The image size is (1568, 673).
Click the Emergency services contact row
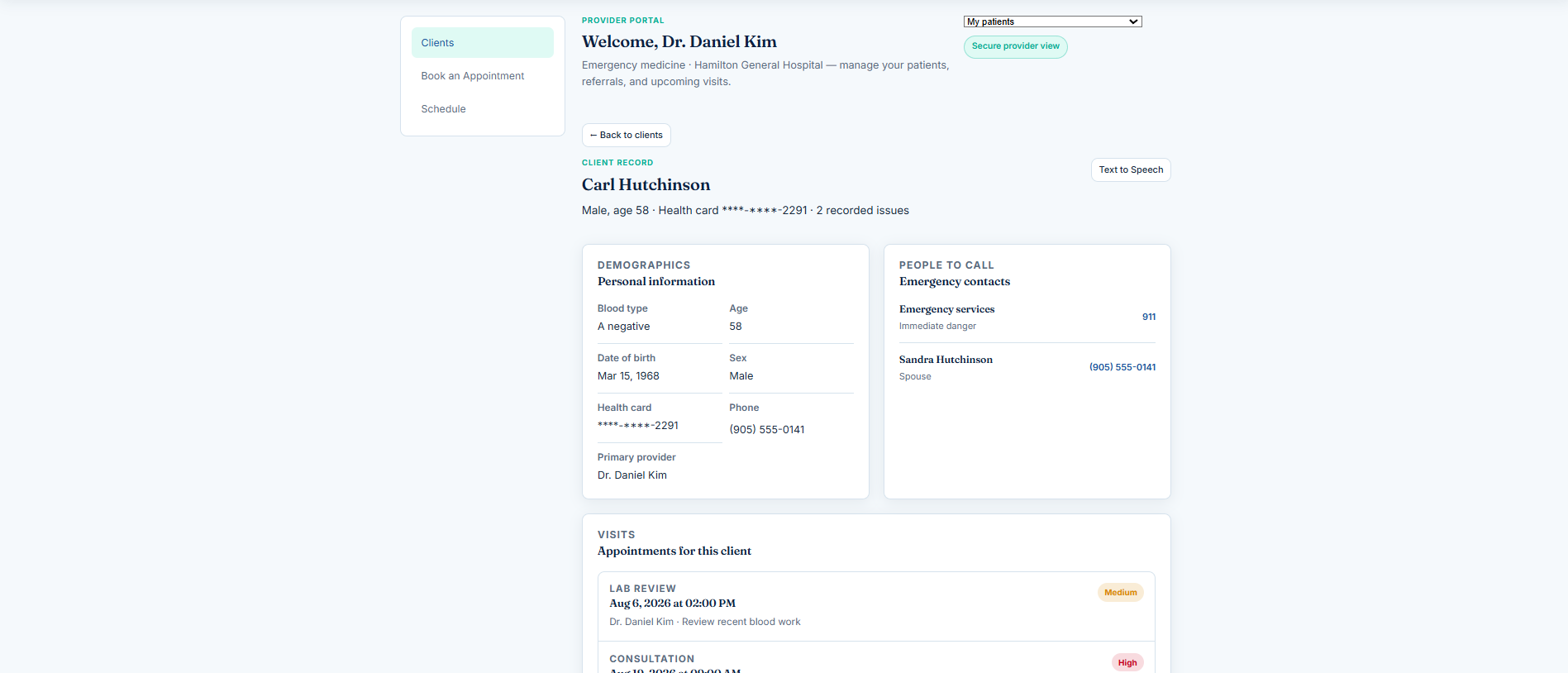pos(1027,317)
